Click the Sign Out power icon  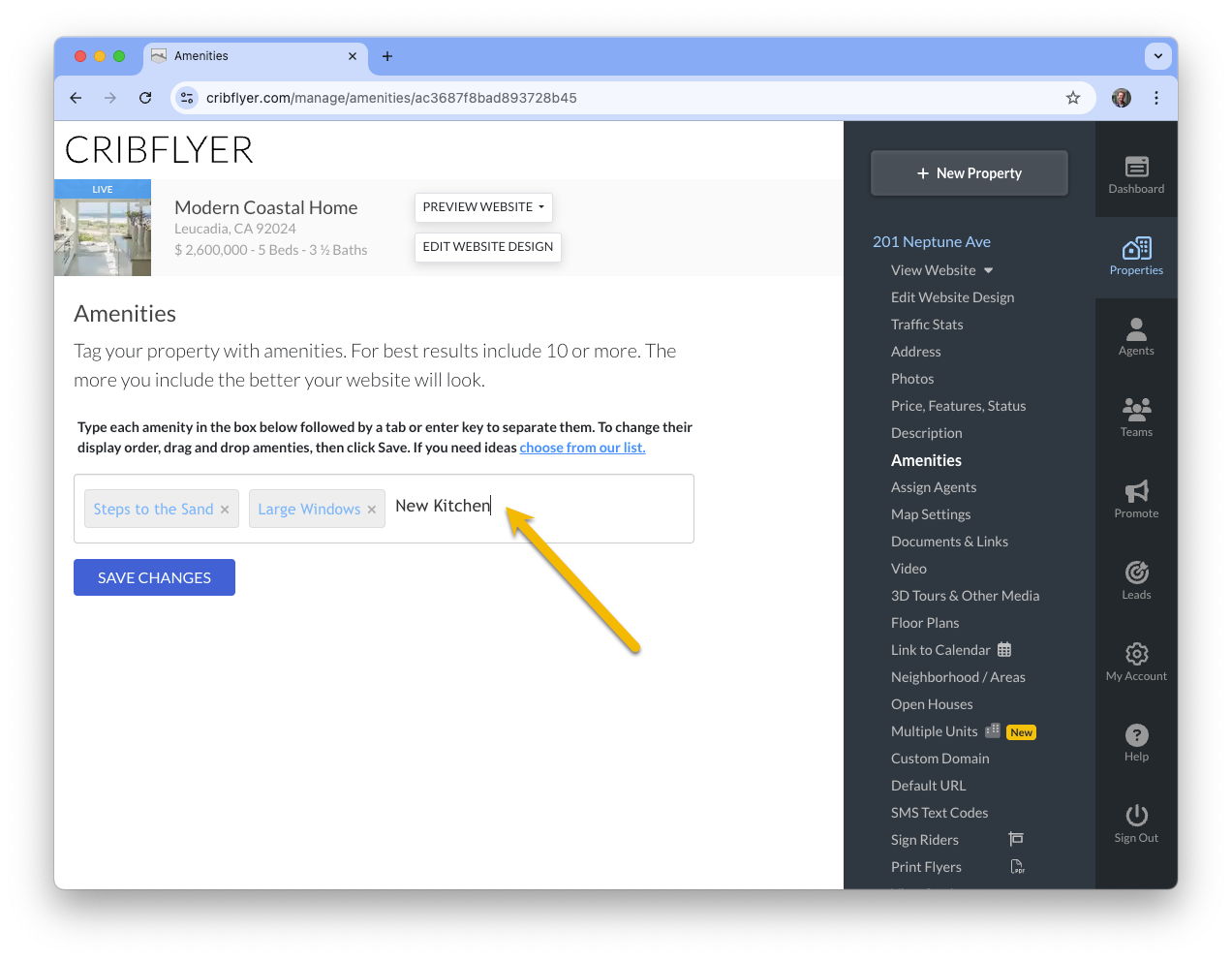click(x=1136, y=816)
